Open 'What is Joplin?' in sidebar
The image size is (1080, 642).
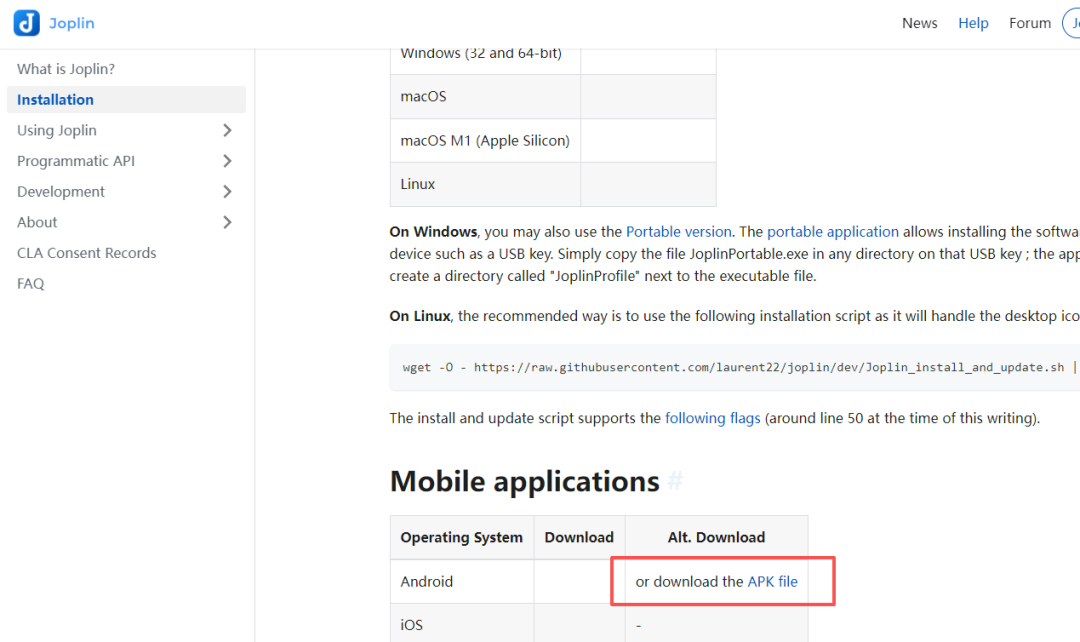(66, 69)
